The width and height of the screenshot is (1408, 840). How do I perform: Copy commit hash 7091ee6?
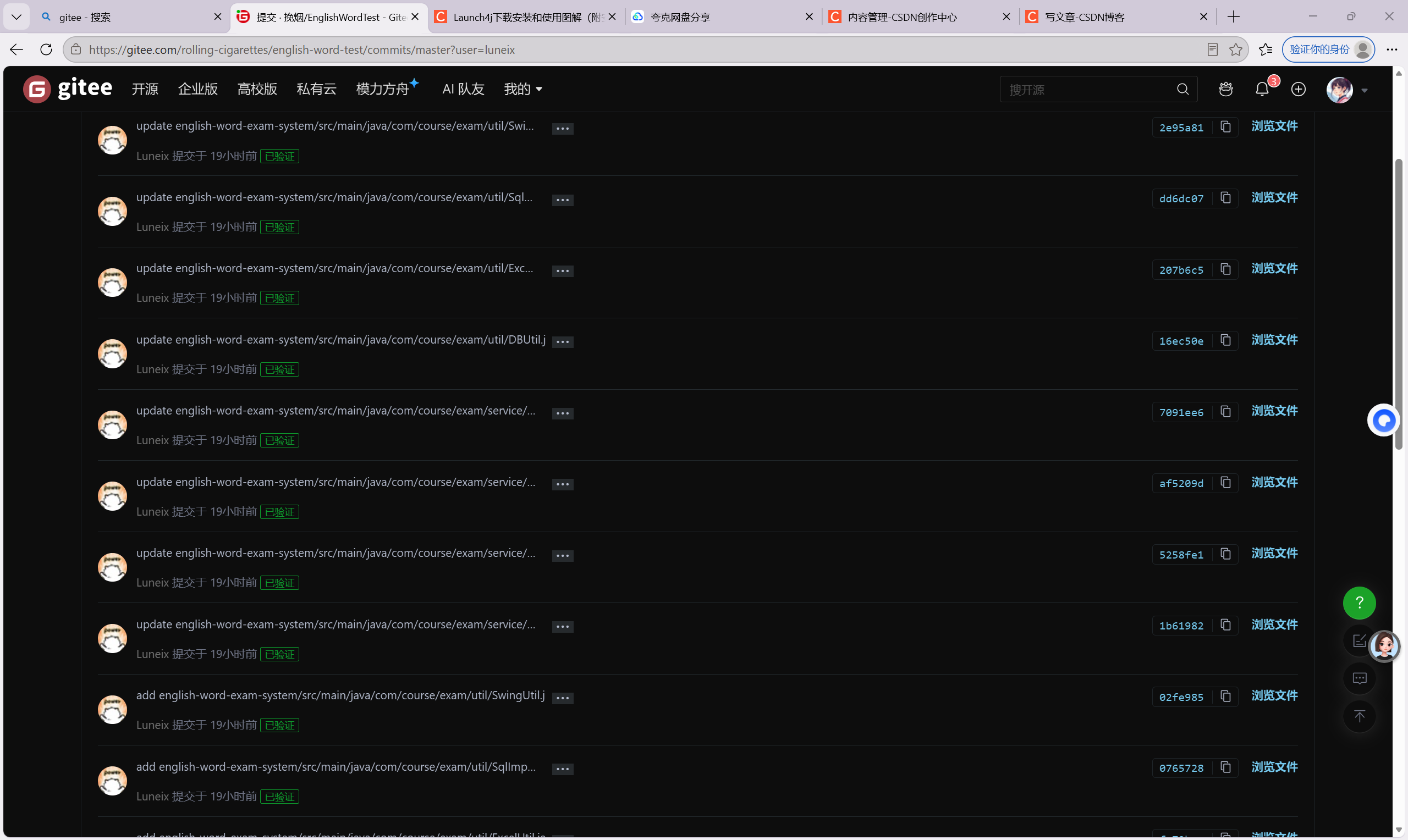[x=1226, y=412]
